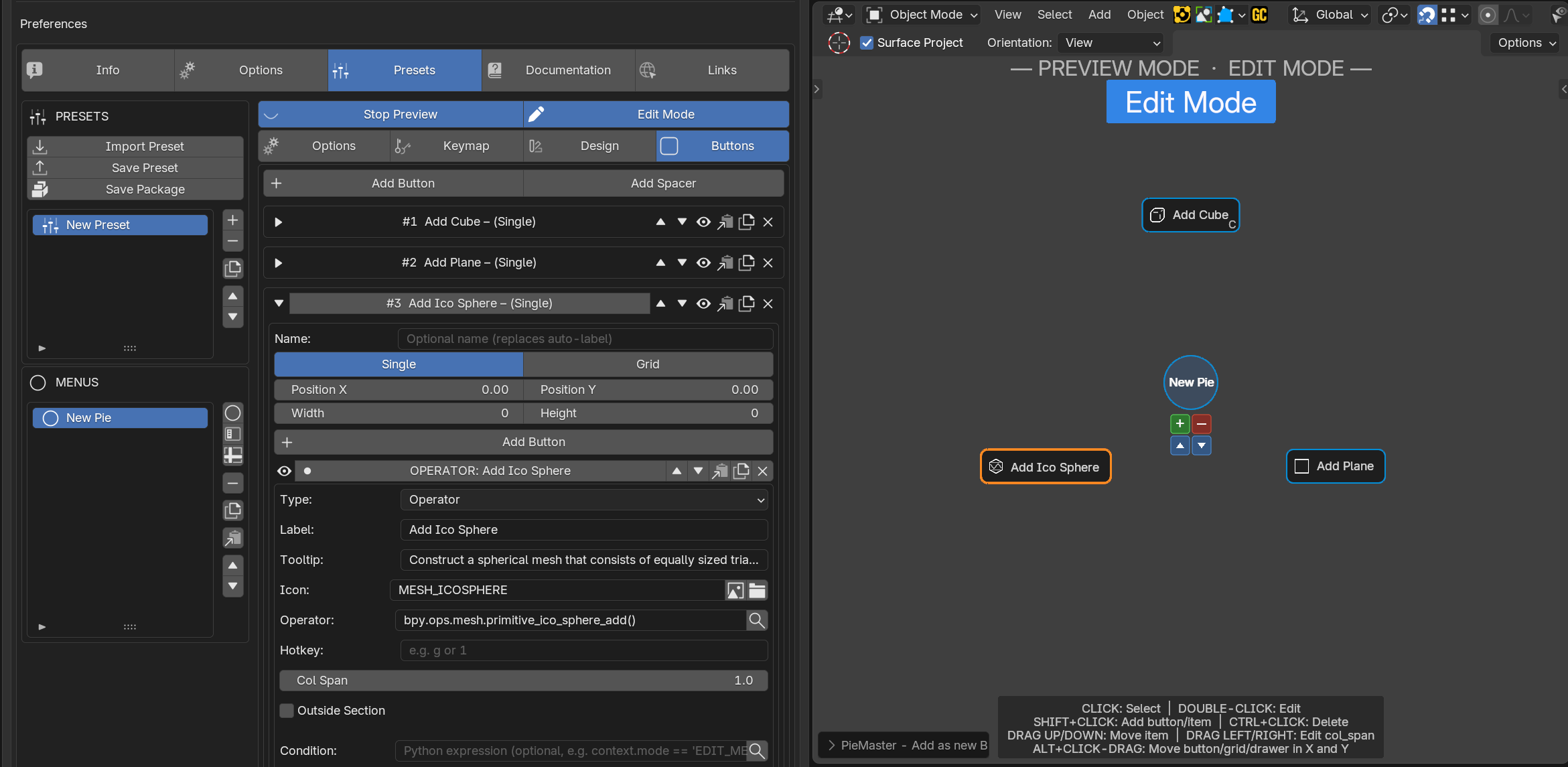
Task: Select the Single layout option
Action: point(399,364)
